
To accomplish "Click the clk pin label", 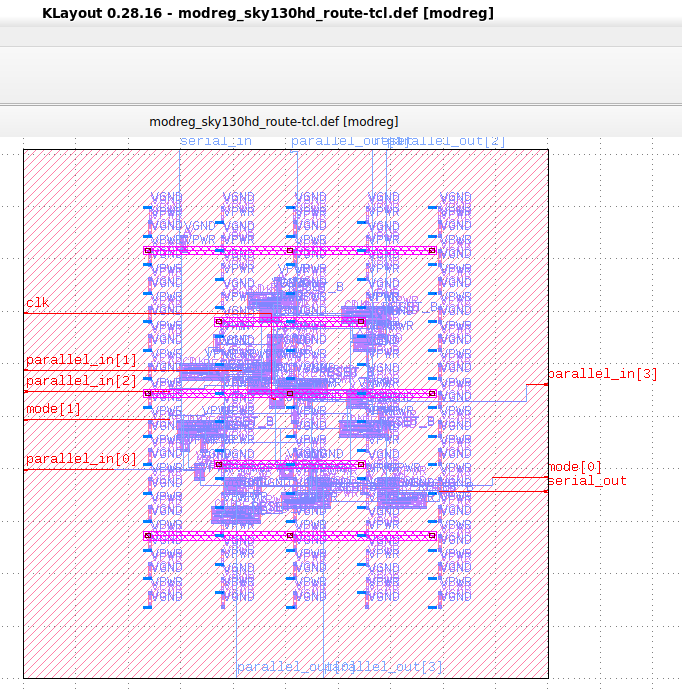I will click(x=38, y=303).
